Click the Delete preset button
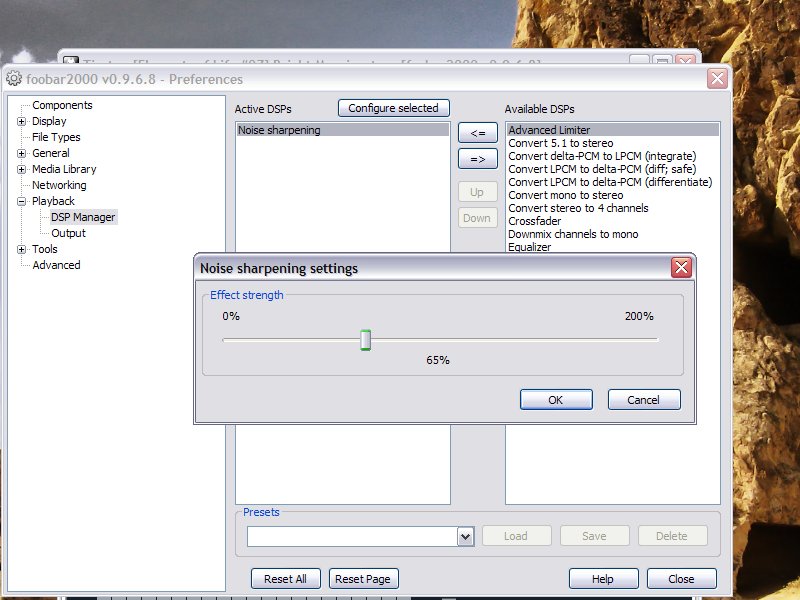 tap(672, 536)
